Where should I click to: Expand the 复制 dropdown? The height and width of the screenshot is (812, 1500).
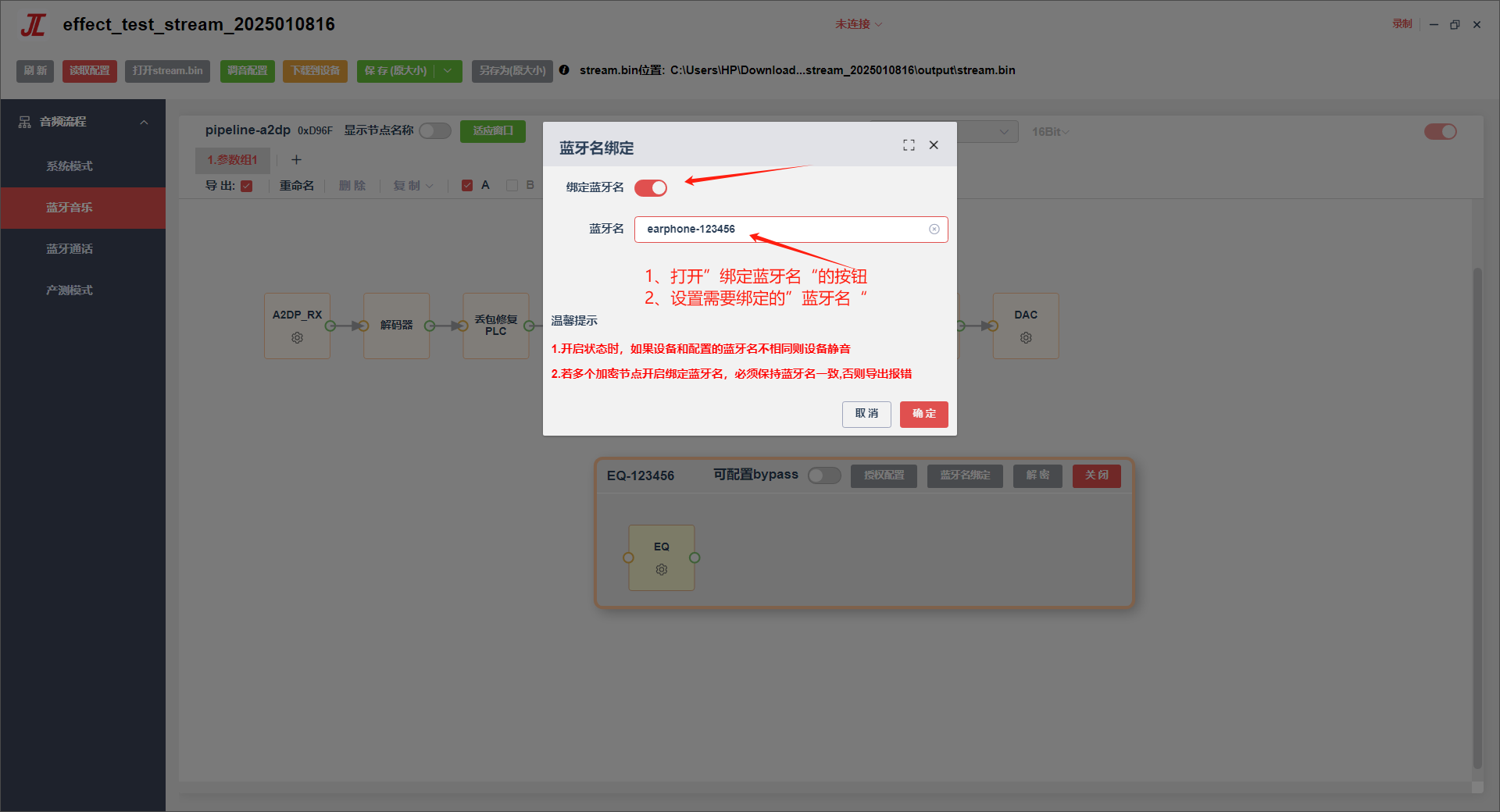click(x=413, y=186)
